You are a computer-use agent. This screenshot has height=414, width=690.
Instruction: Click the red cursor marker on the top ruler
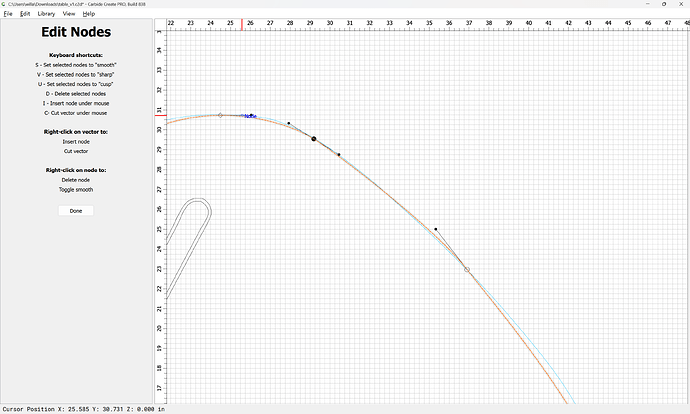point(242,23)
